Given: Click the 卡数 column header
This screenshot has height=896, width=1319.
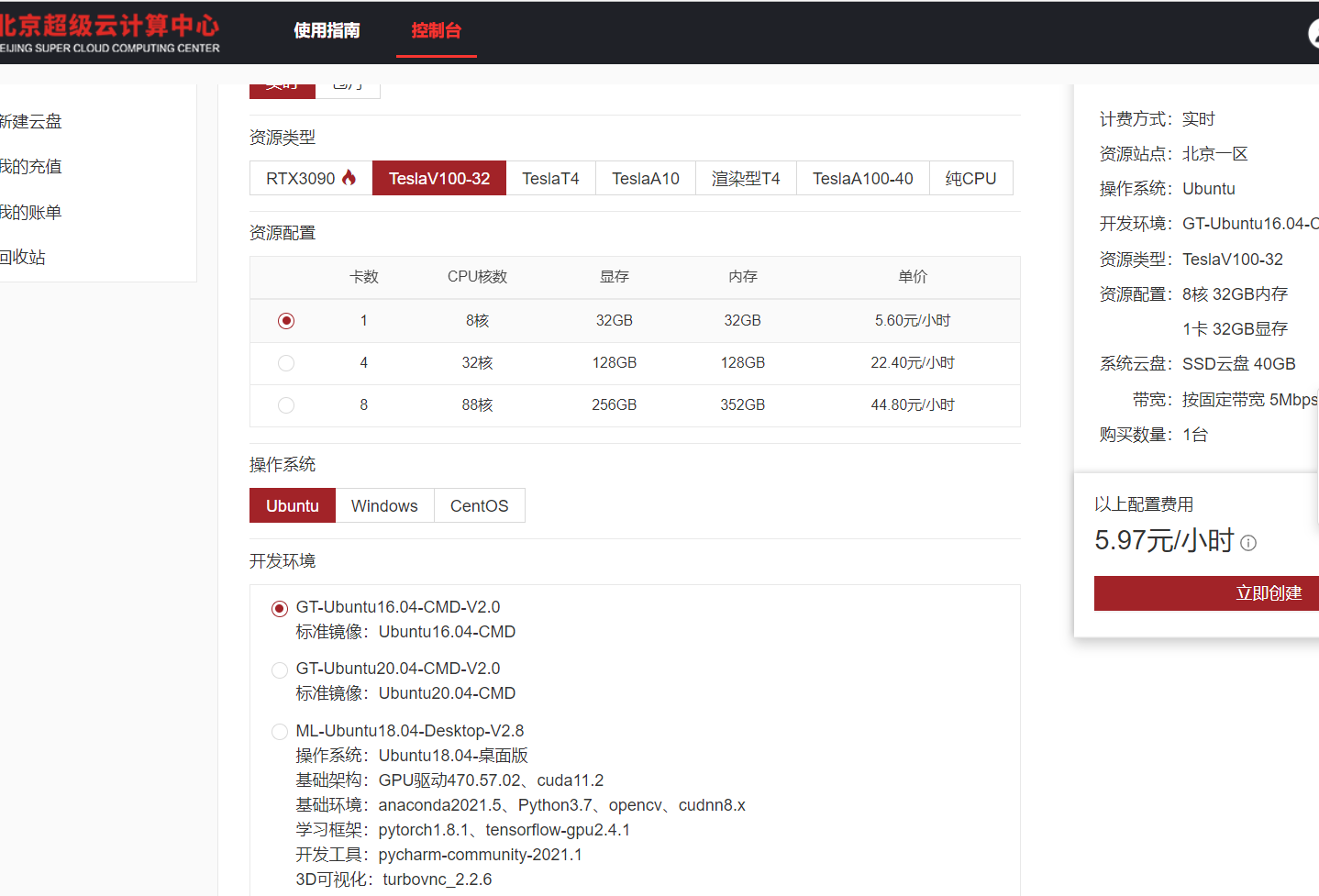Looking at the screenshot, I should [364, 276].
